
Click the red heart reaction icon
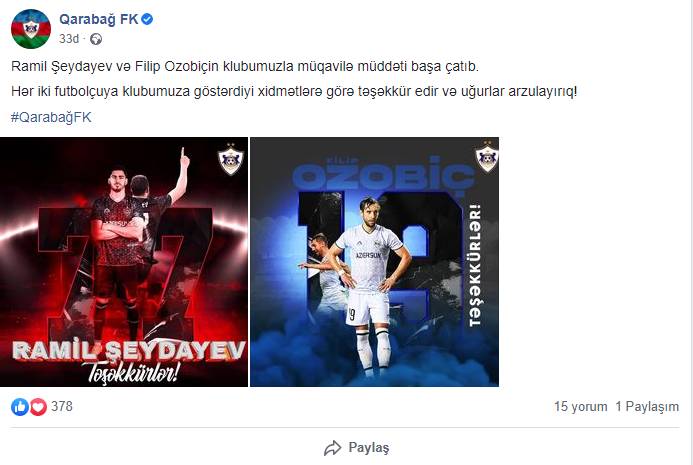38,407
